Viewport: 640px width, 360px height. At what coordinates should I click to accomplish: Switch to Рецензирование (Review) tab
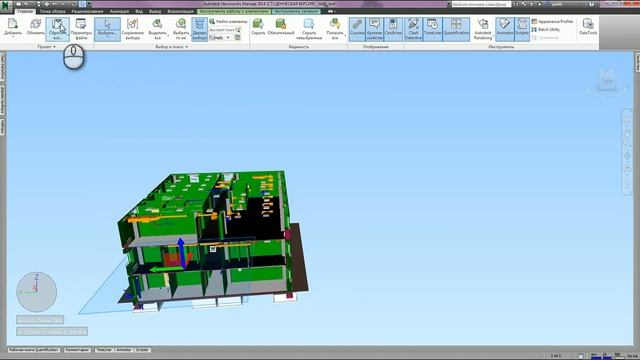(87, 11)
